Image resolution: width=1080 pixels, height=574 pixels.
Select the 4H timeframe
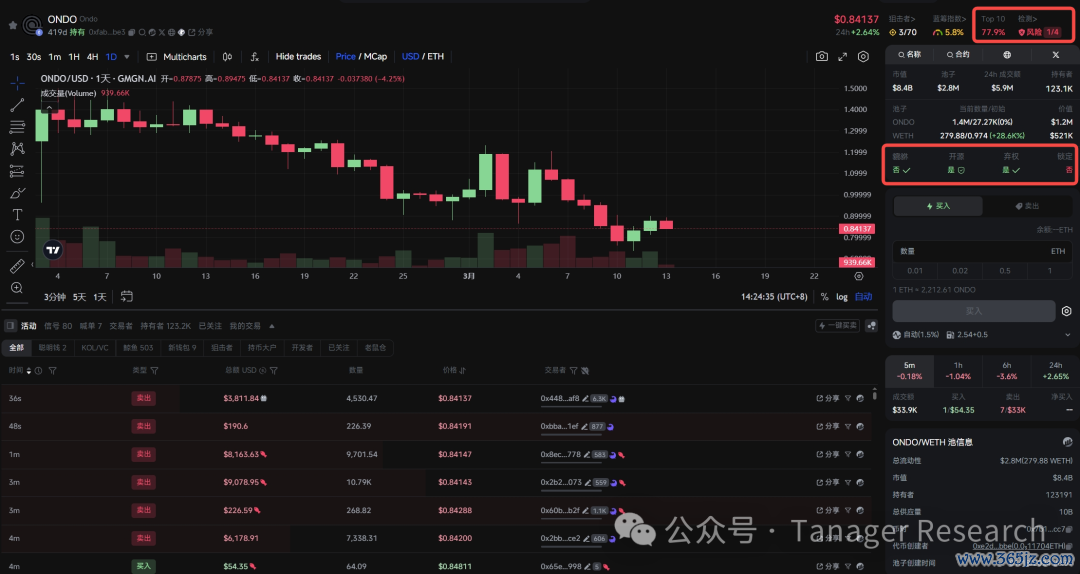point(92,57)
